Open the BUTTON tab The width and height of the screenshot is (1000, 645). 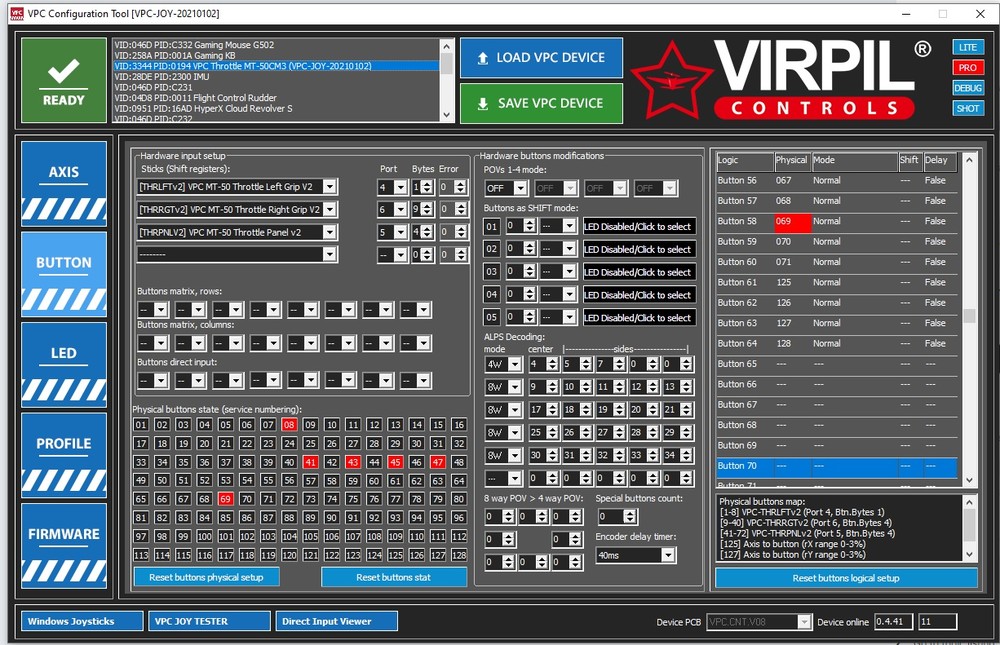[x=64, y=274]
